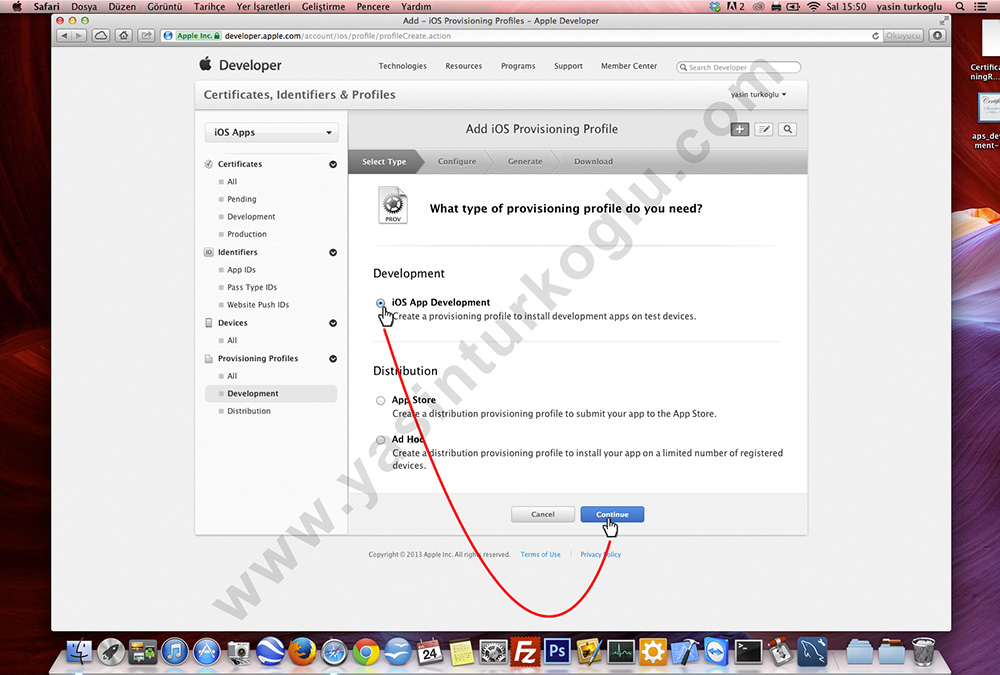Click the Download step tab

tap(593, 161)
